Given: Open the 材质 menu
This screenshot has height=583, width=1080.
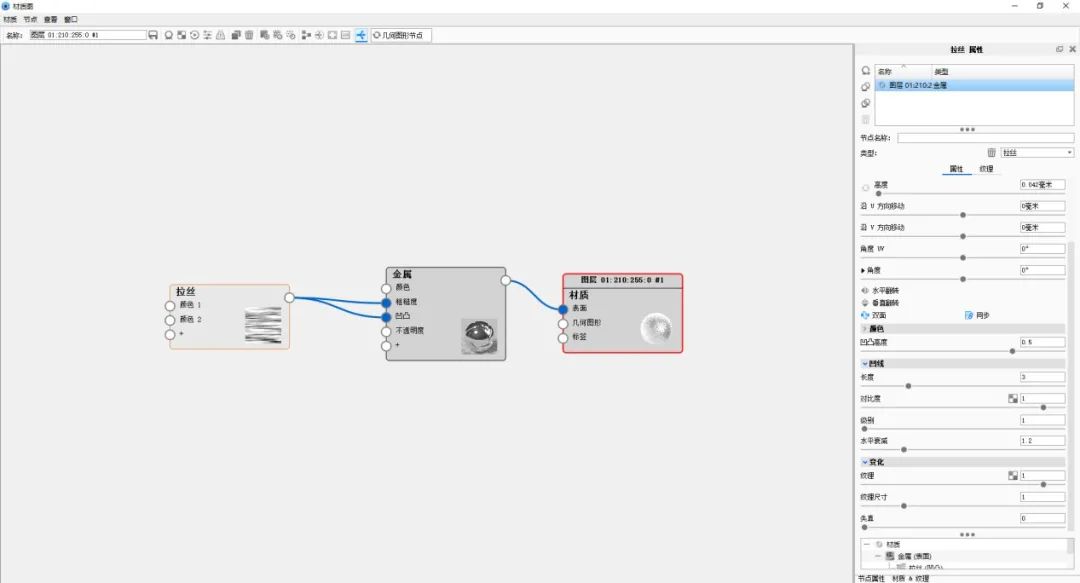Looking at the screenshot, I should [10, 19].
